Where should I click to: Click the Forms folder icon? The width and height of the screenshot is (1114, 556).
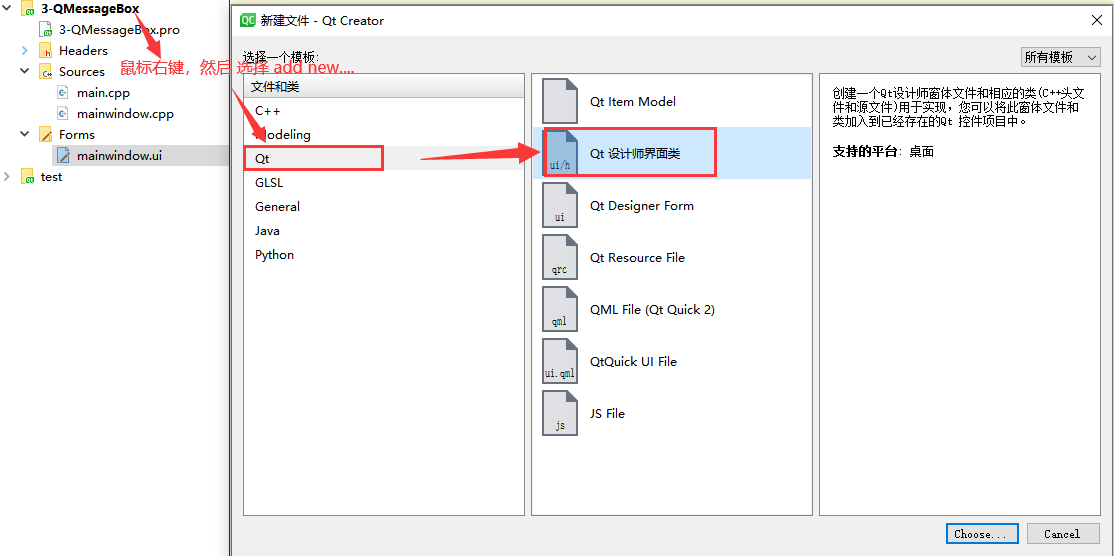point(46,134)
